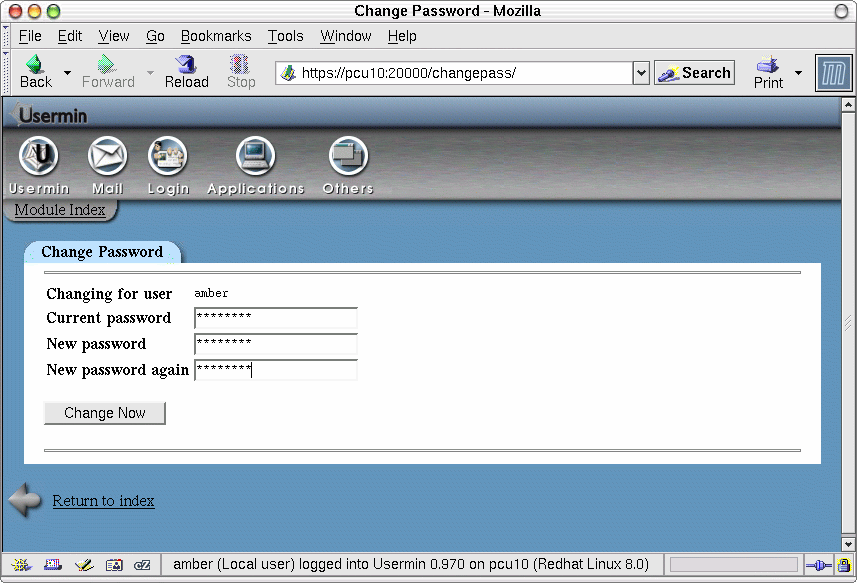This screenshot has height=583, width=857.
Task: Open the Edit menu
Action: click(69, 36)
